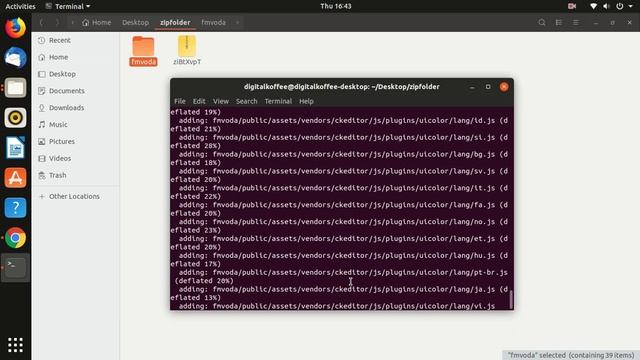This screenshot has width=640, height=360.
Task: Minimize the terminal window
Action: [472, 87]
